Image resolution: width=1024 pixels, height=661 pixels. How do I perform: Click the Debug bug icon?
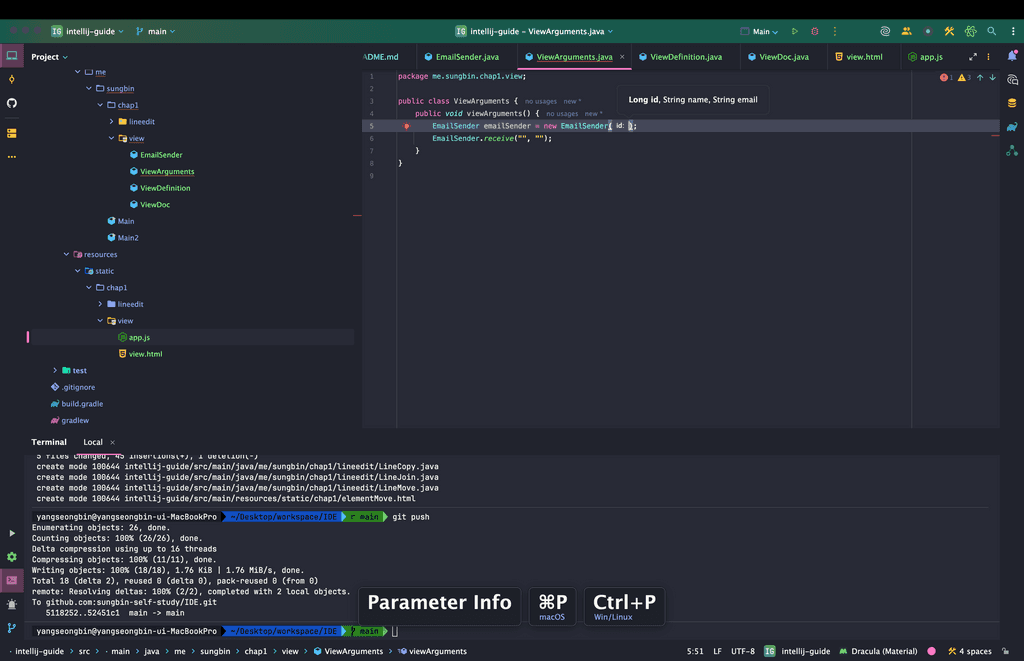815,31
